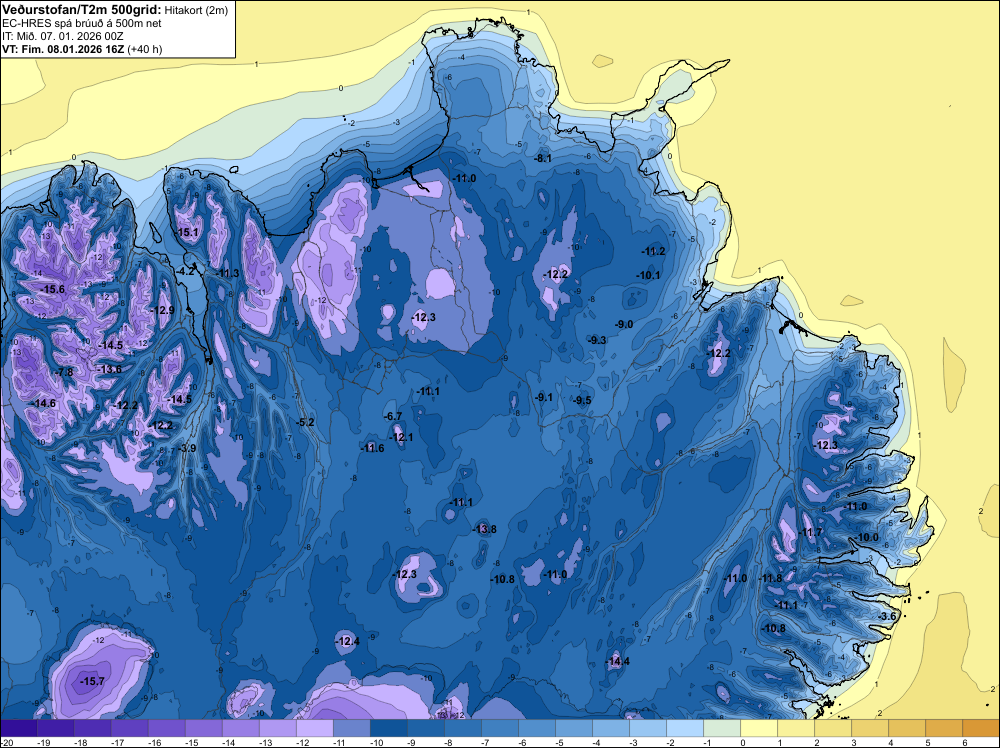Click the -10.1 temperature value

point(648,275)
